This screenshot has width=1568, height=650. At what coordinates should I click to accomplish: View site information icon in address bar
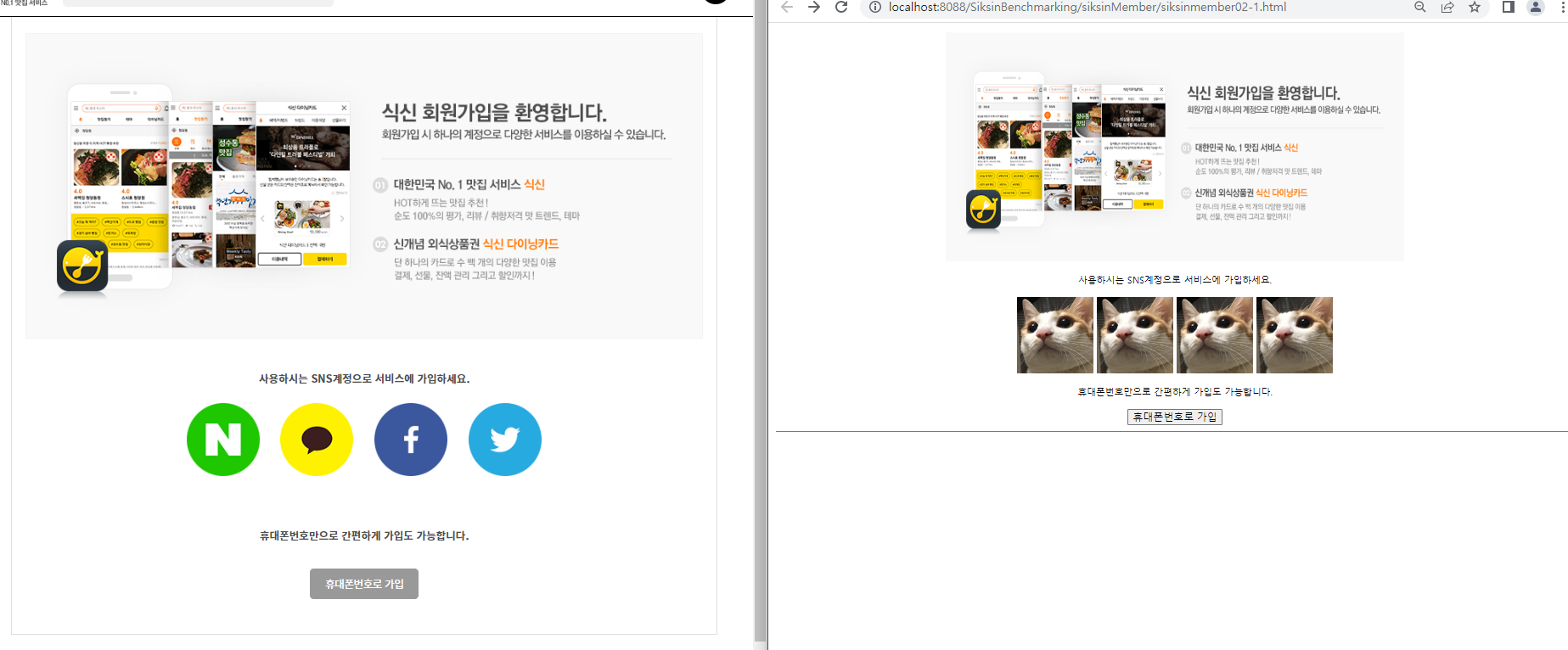pos(875,8)
